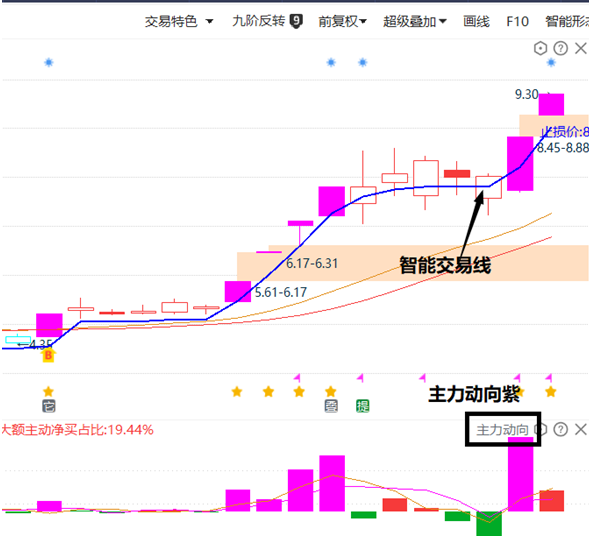Click the yellow B buy signal marker
The height and width of the screenshot is (539, 589).
point(48,355)
